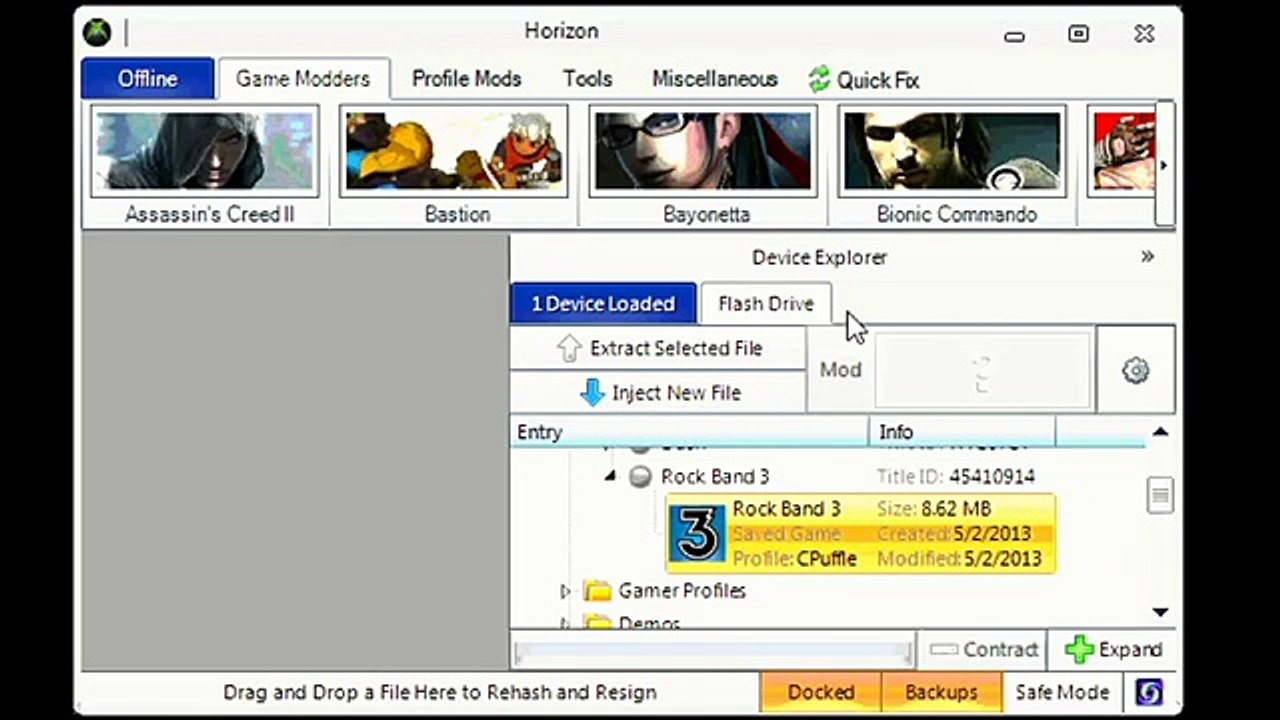Click the blue swirl icon in status bar
The height and width of the screenshot is (720, 1280).
pyautogui.click(x=1149, y=692)
